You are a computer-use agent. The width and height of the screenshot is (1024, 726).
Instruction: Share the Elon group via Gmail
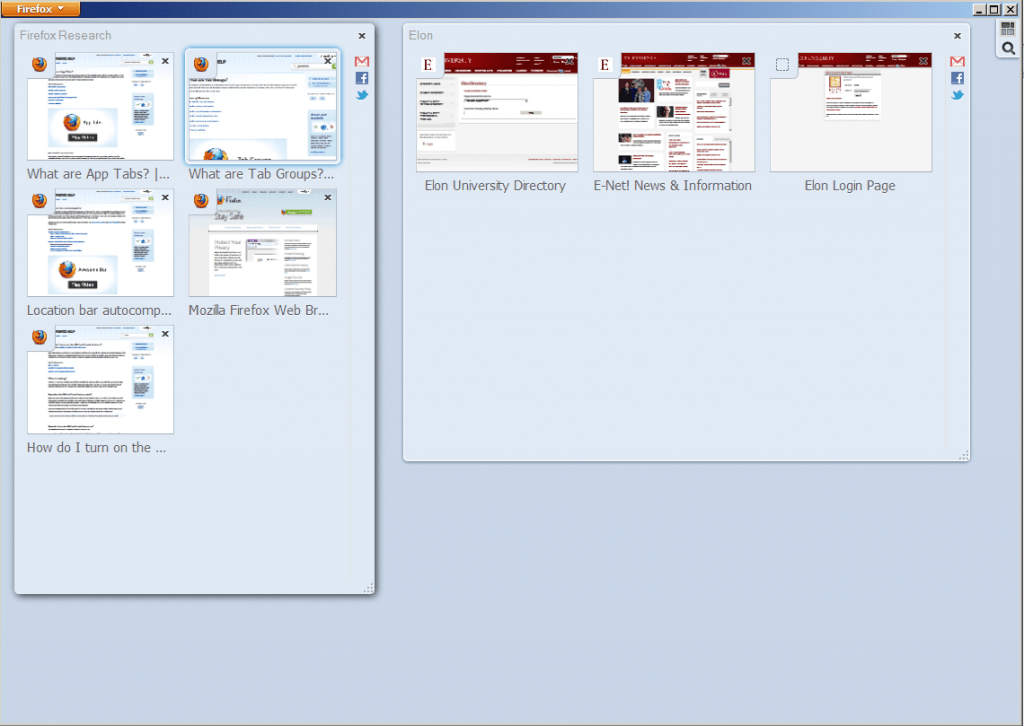click(x=956, y=60)
